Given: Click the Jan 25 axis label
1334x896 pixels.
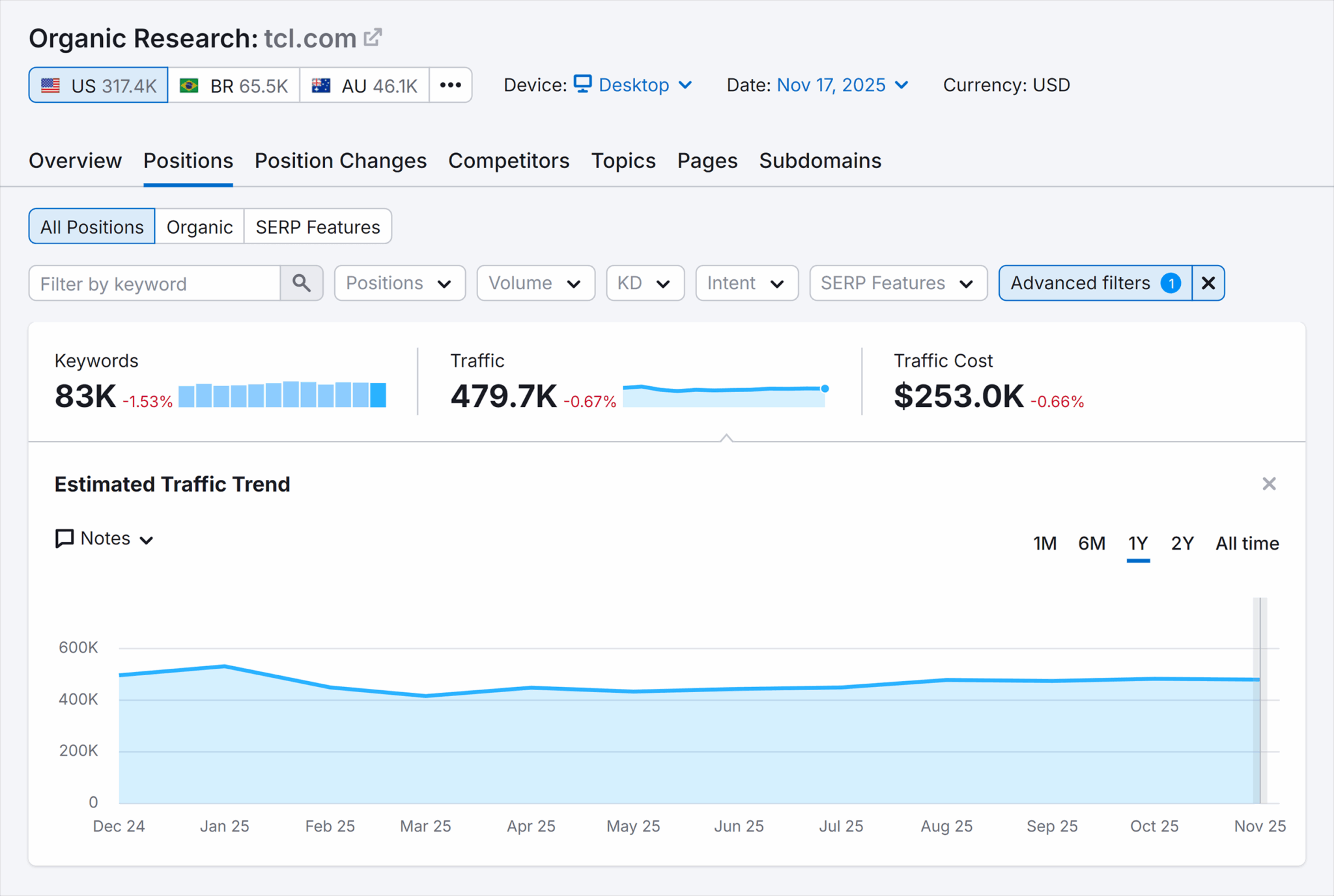Looking at the screenshot, I should point(224,826).
